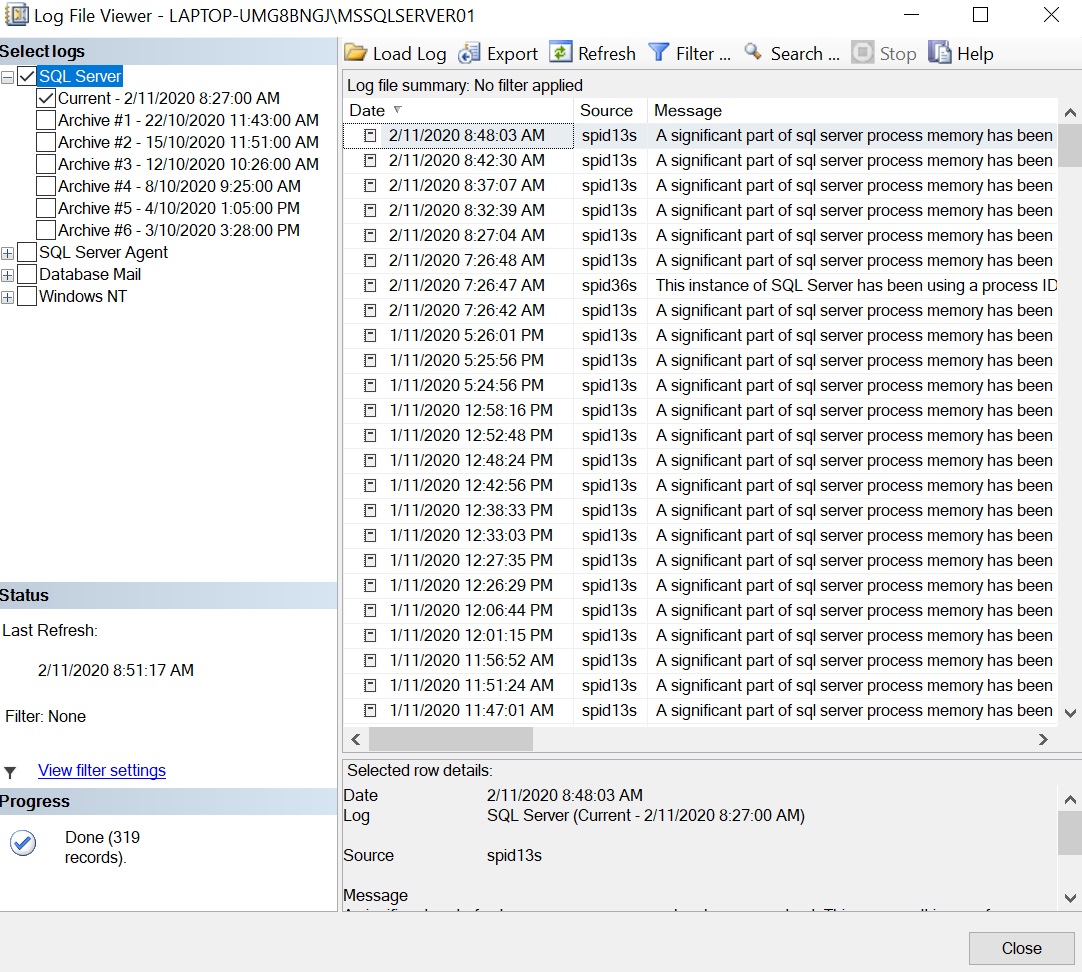Click log entry icon for 2/11/2020 7:26:47 AM
Viewport: 1082px width, 972px height.
pos(371,286)
